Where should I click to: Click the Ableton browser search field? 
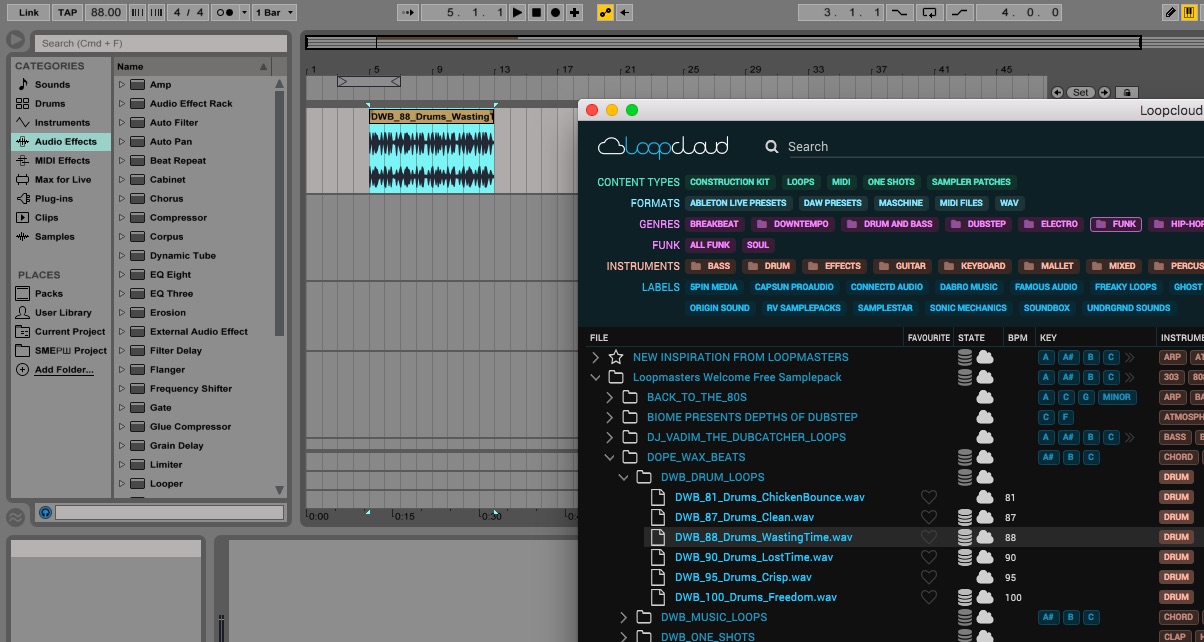click(x=160, y=43)
